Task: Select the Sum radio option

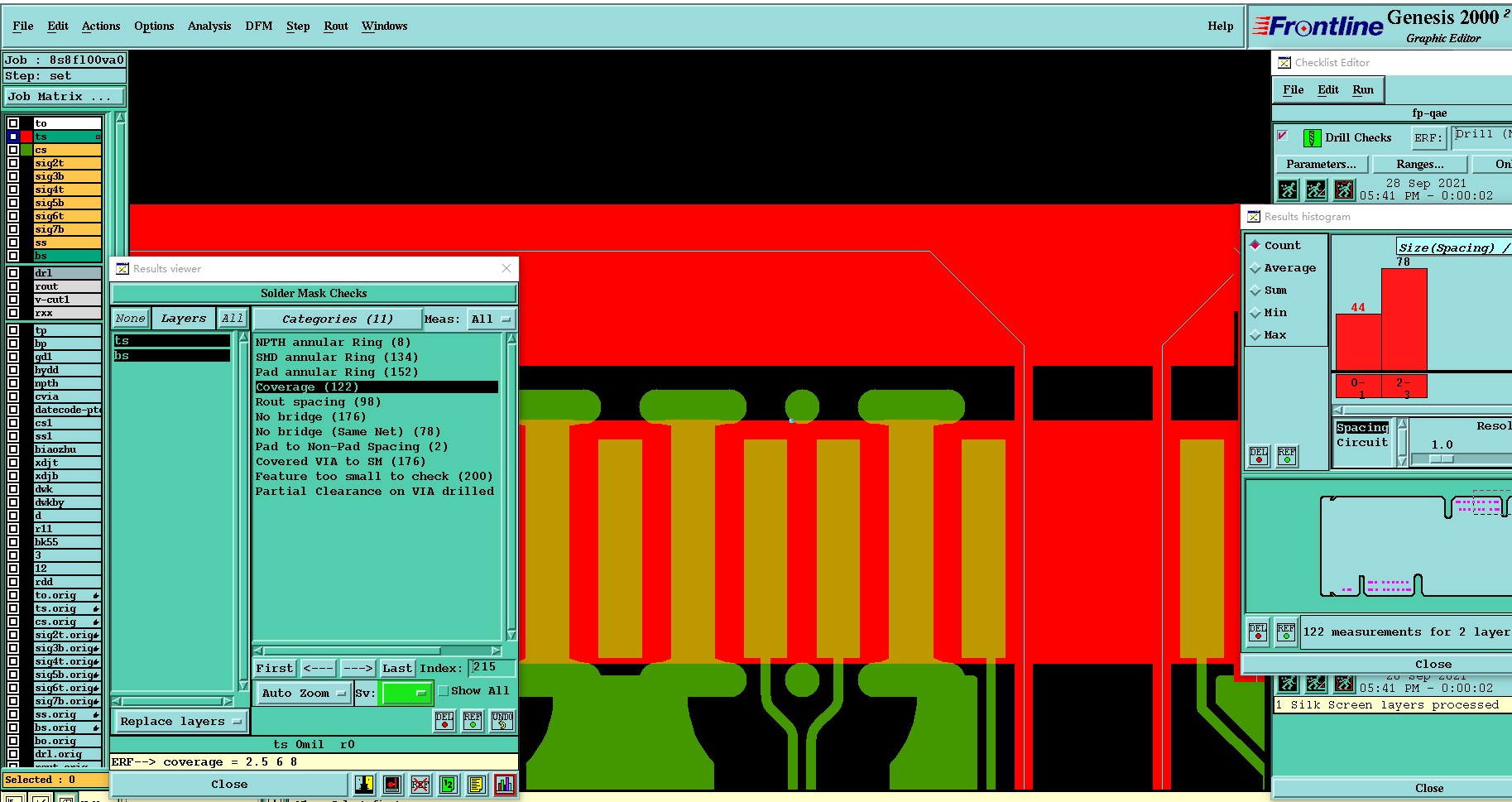Action: (x=1255, y=291)
